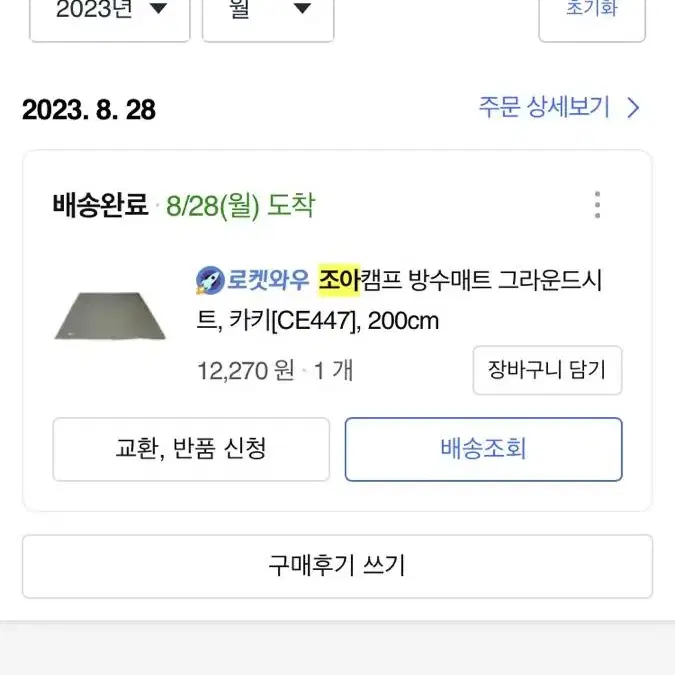The width and height of the screenshot is (675, 675).
Task: Click the highlighted 조아 search term
Action: [x=339, y=280]
